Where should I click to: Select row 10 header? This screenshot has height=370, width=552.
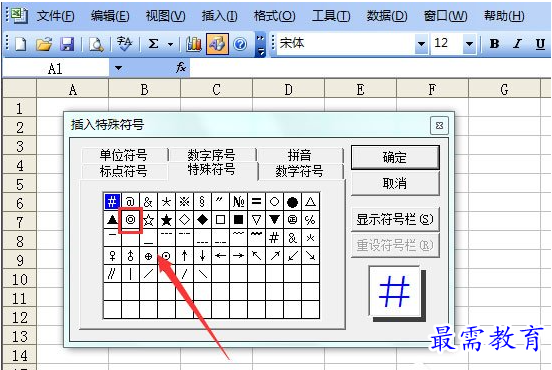[19, 280]
